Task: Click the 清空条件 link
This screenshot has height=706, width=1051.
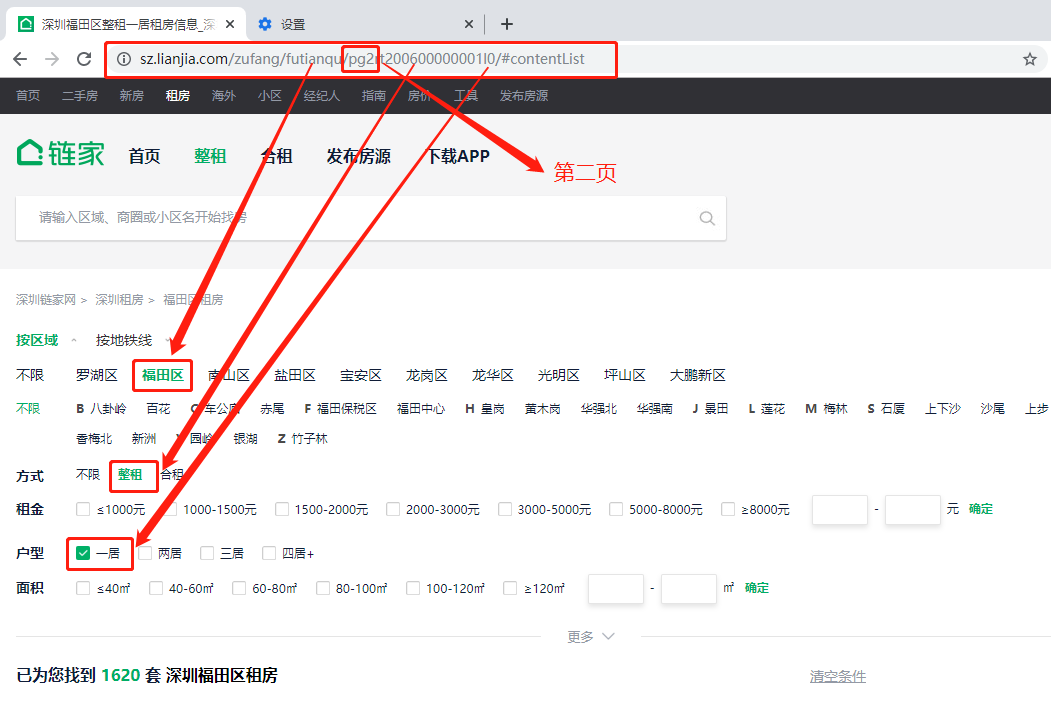Action: 837,675
